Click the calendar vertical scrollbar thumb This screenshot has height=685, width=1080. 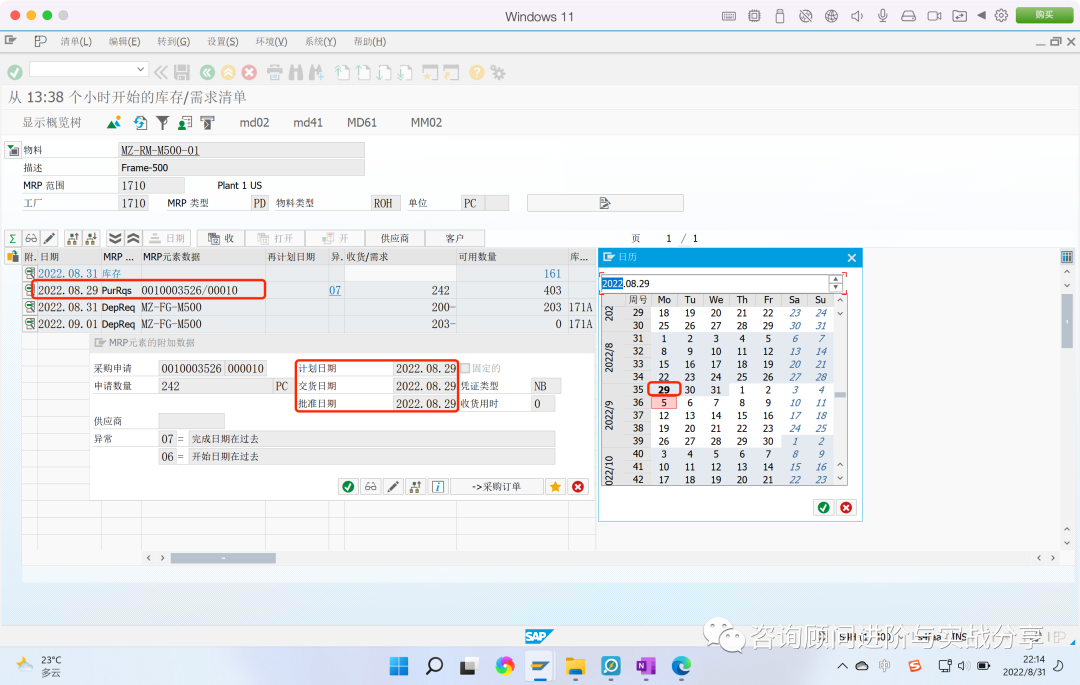[x=840, y=394]
